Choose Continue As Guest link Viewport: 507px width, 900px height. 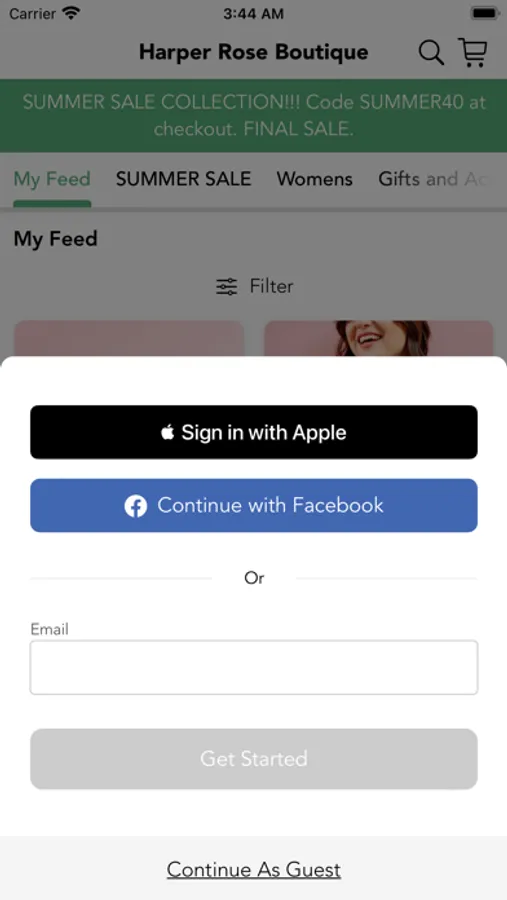pos(254,870)
